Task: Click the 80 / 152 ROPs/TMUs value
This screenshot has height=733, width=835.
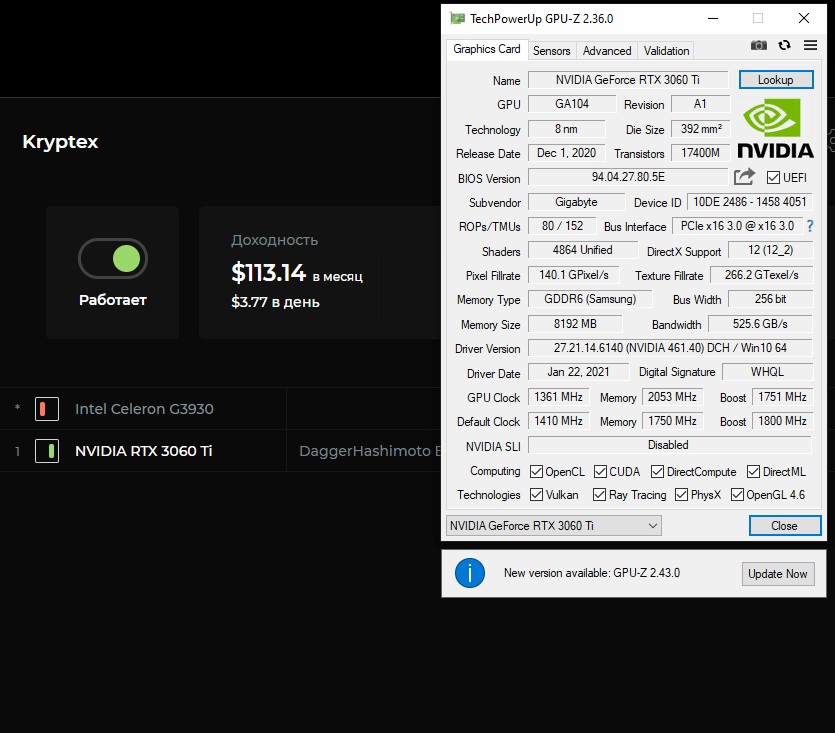Action: (562, 226)
